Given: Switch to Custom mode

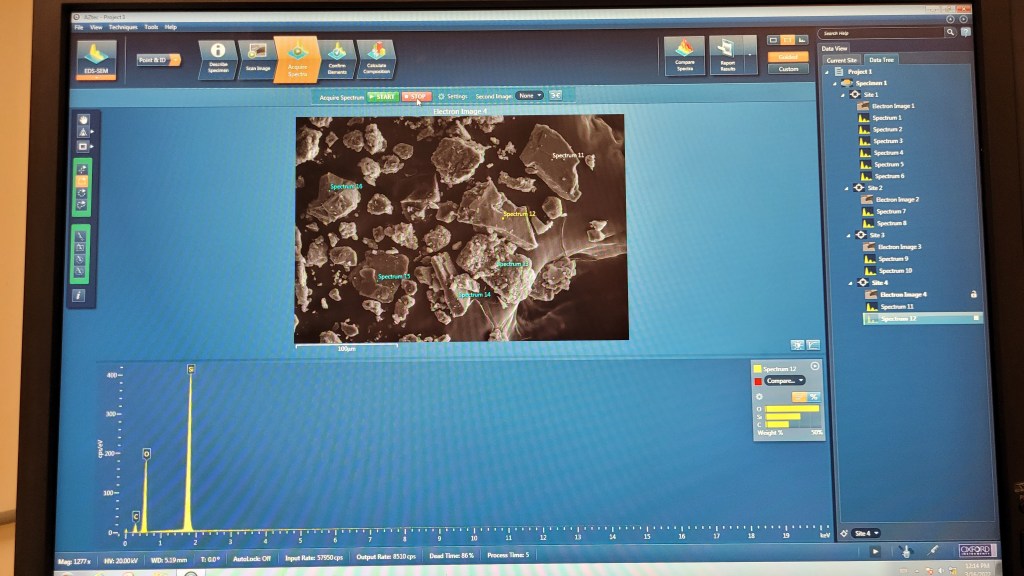Looking at the screenshot, I should tap(788, 69).
